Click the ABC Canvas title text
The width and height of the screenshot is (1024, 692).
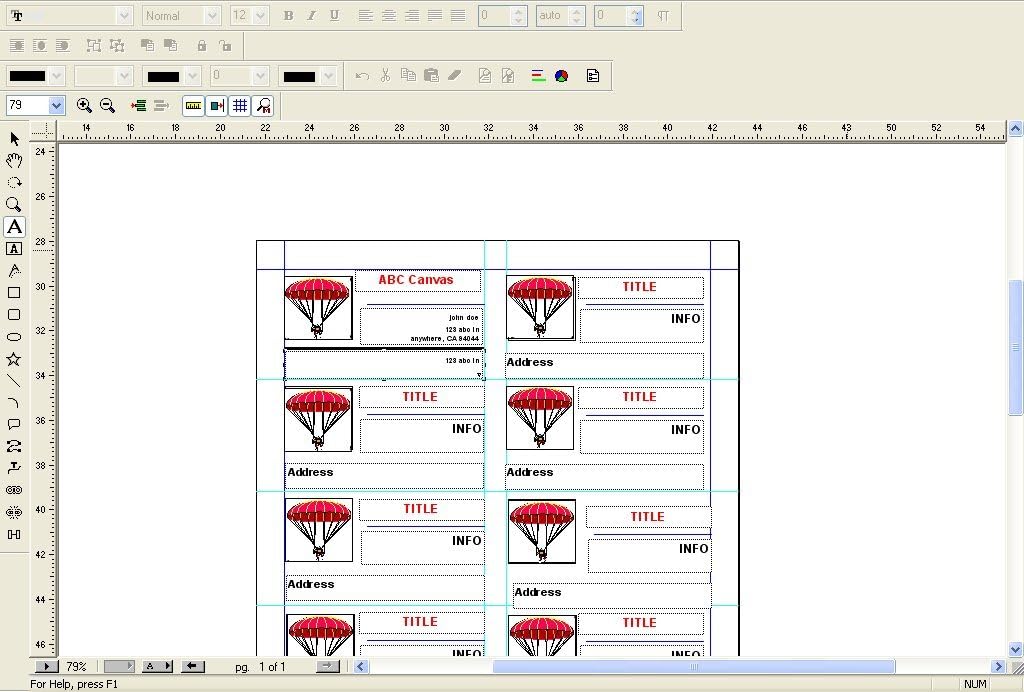point(415,280)
